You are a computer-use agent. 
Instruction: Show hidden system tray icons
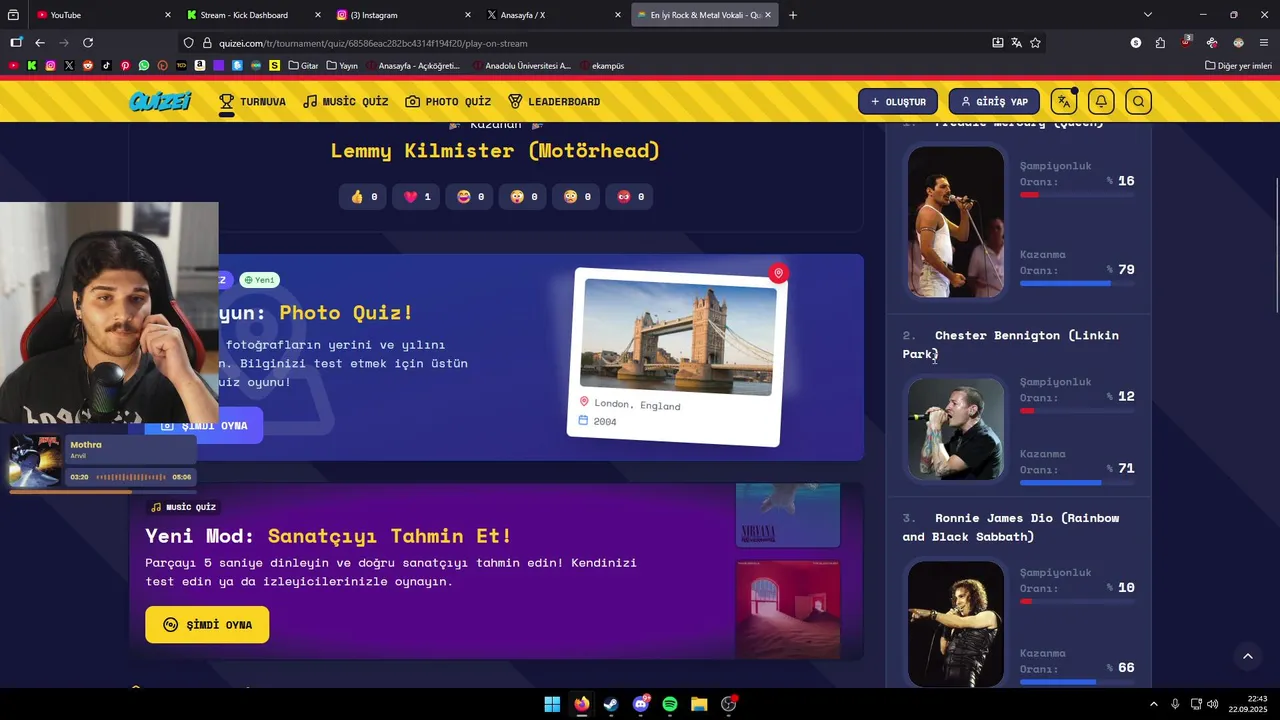tap(1153, 704)
